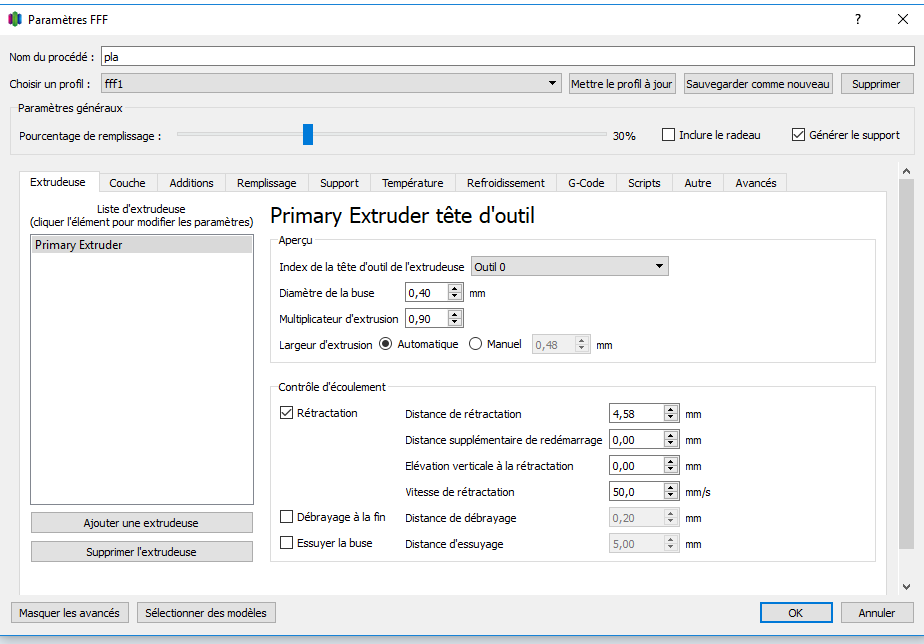Select Manuel extrusion width radio
Image resolution: width=924 pixels, height=644 pixels.
[476, 344]
